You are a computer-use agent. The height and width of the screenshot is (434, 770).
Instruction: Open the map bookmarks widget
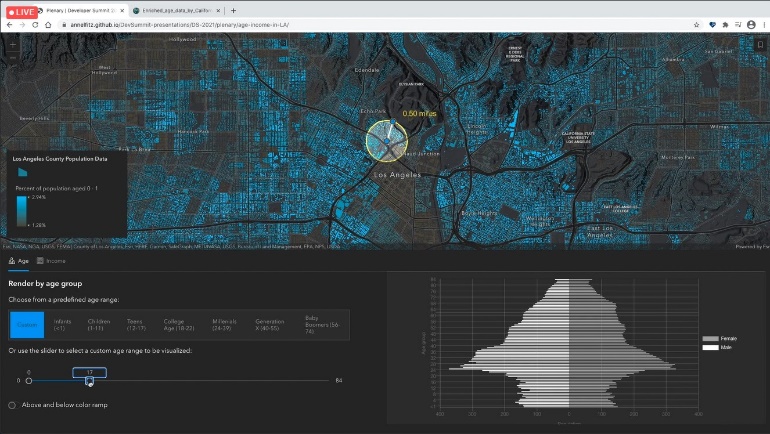[x=760, y=44]
